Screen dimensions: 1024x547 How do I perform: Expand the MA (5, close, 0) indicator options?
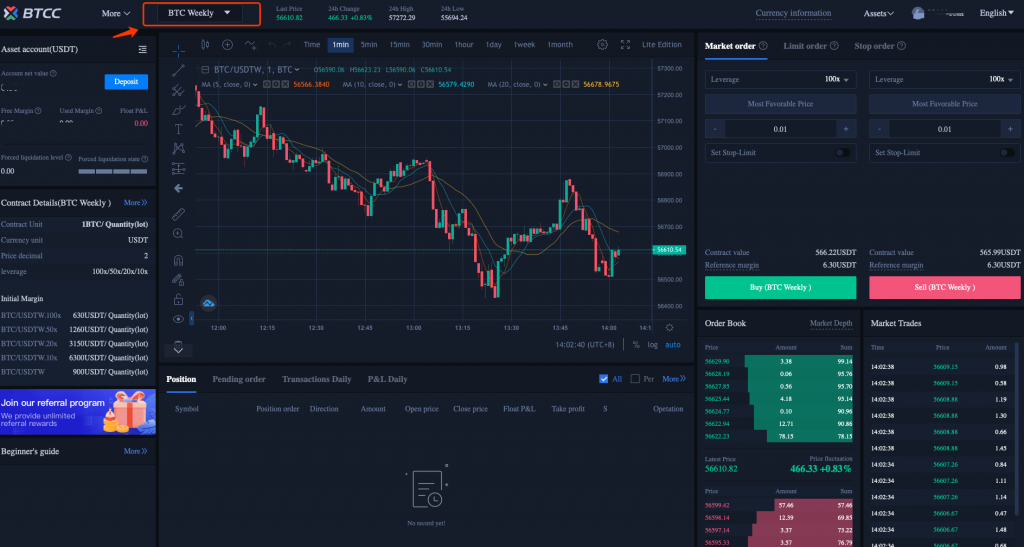click(255, 85)
